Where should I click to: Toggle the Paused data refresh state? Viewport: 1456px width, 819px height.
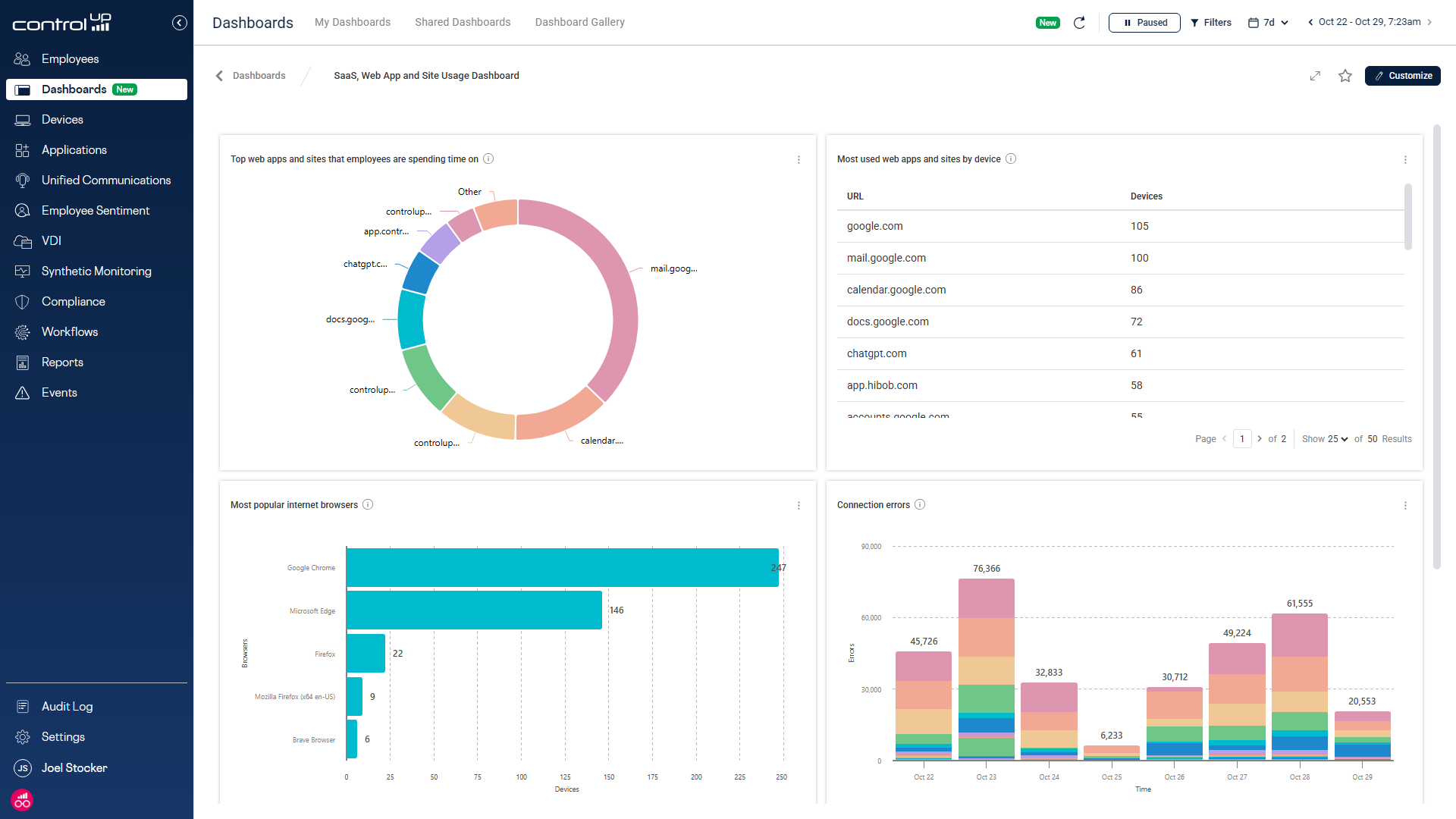click(1144, 22)
